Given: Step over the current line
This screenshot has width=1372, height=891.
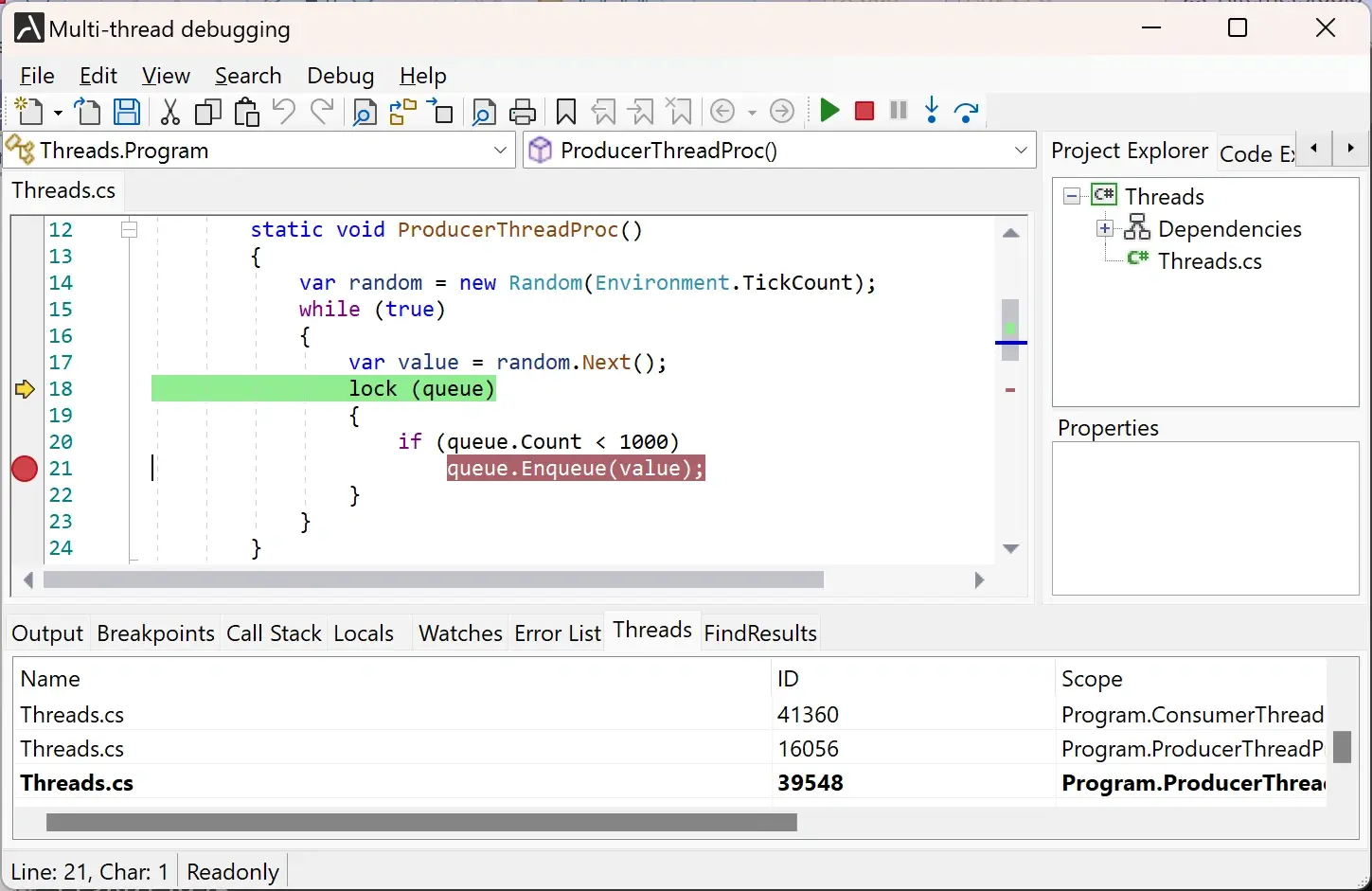Looking at the screenshot, I should click(x=967, y=111).
